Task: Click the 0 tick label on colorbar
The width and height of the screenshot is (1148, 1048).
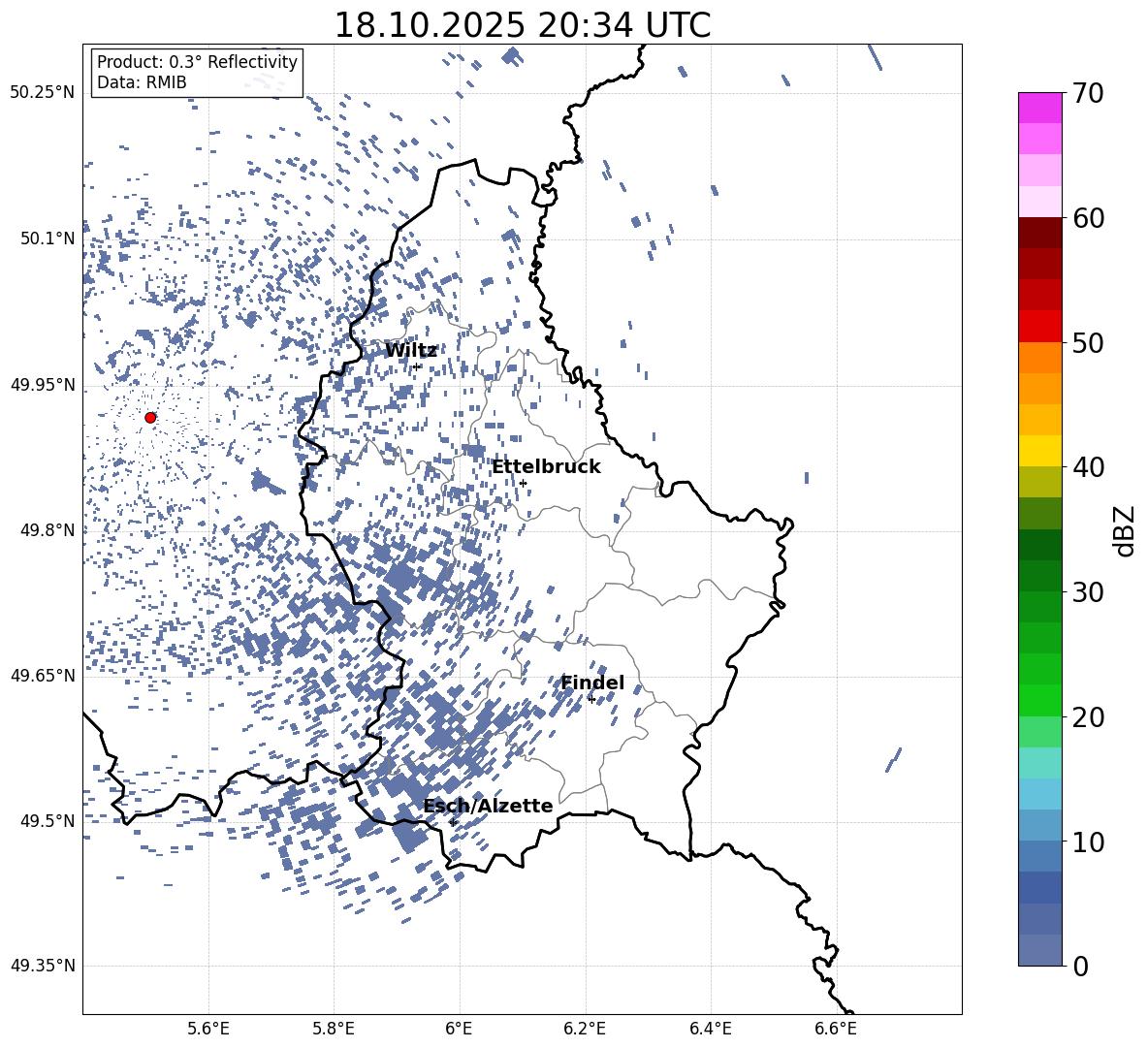Action: click(1080, 966)
